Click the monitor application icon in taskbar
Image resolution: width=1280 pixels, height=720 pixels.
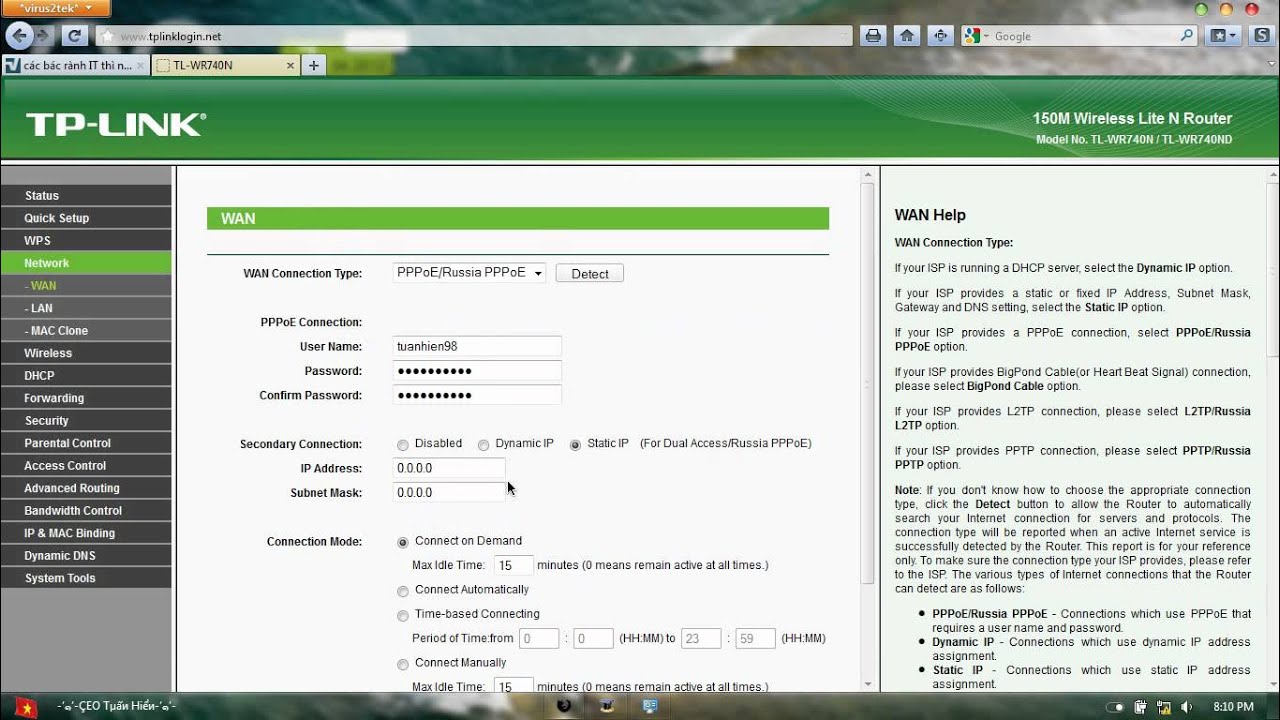(650, 706)
